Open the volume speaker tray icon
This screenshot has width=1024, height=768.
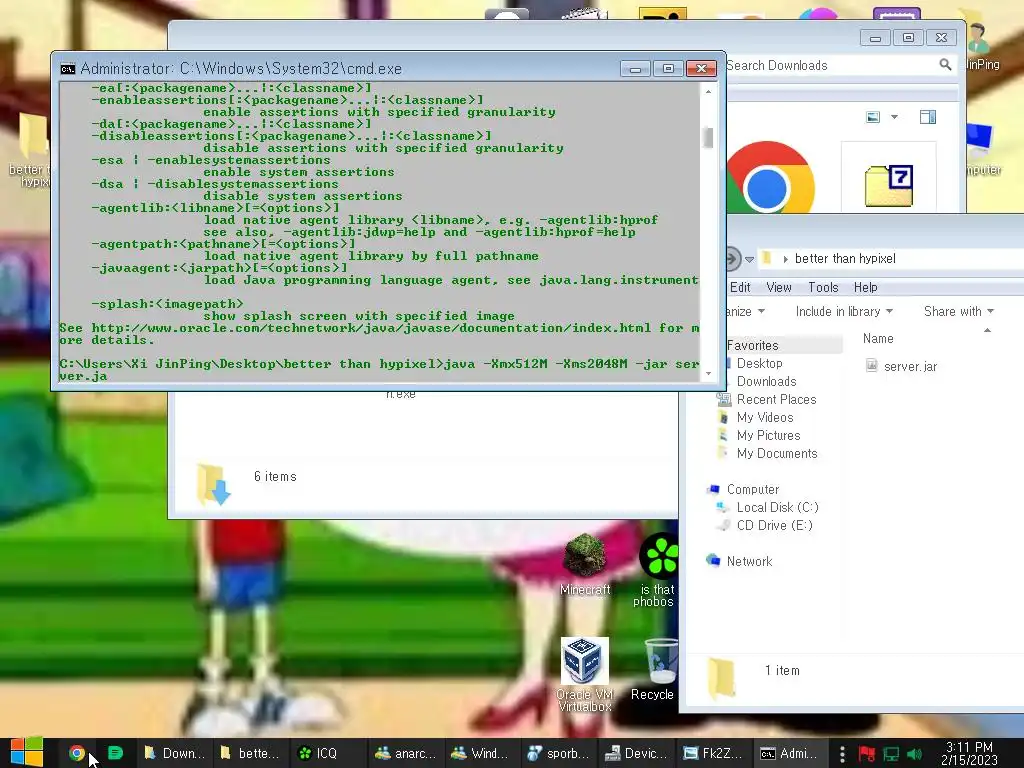[914, 754]
